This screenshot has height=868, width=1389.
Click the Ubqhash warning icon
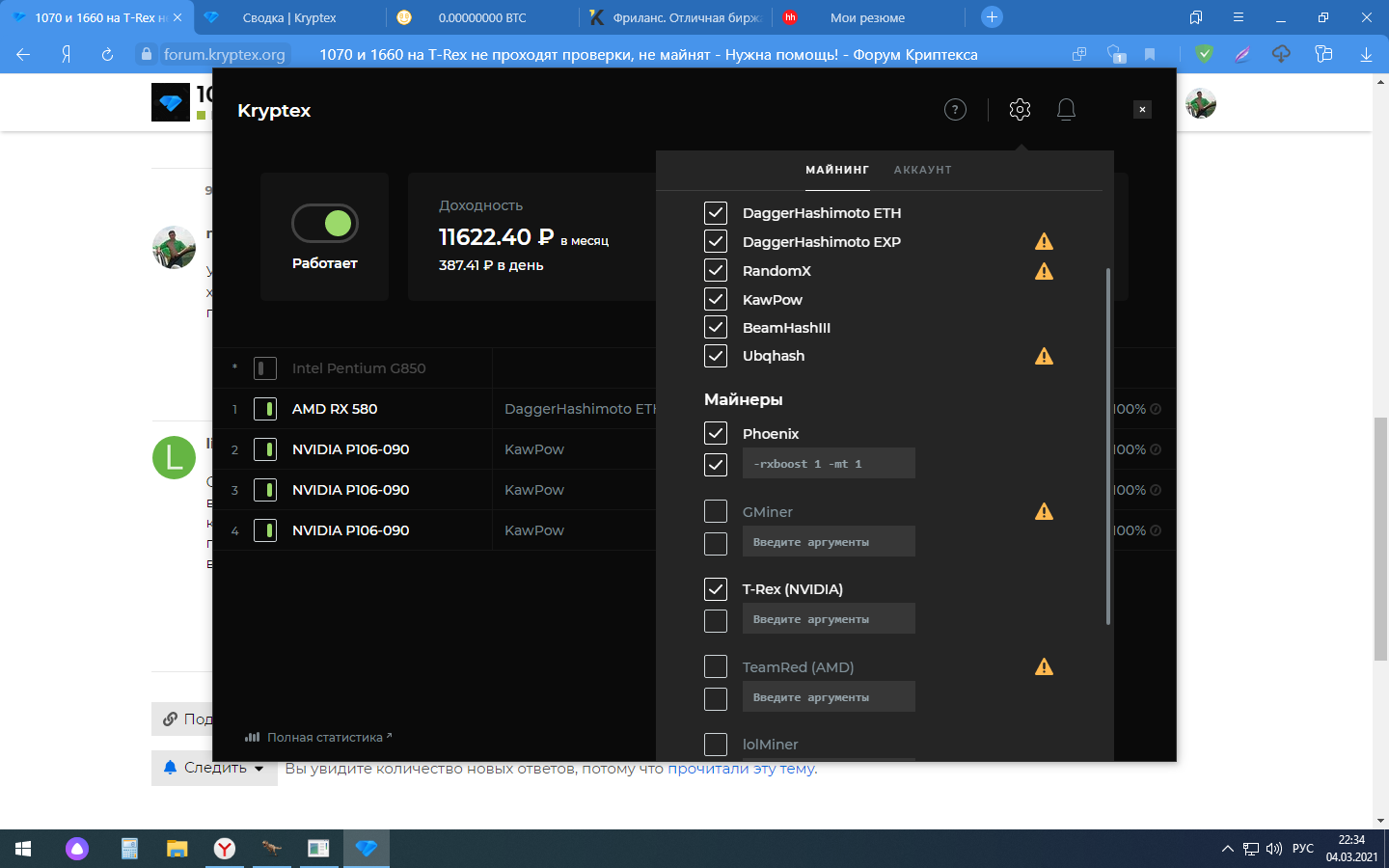1044,357
